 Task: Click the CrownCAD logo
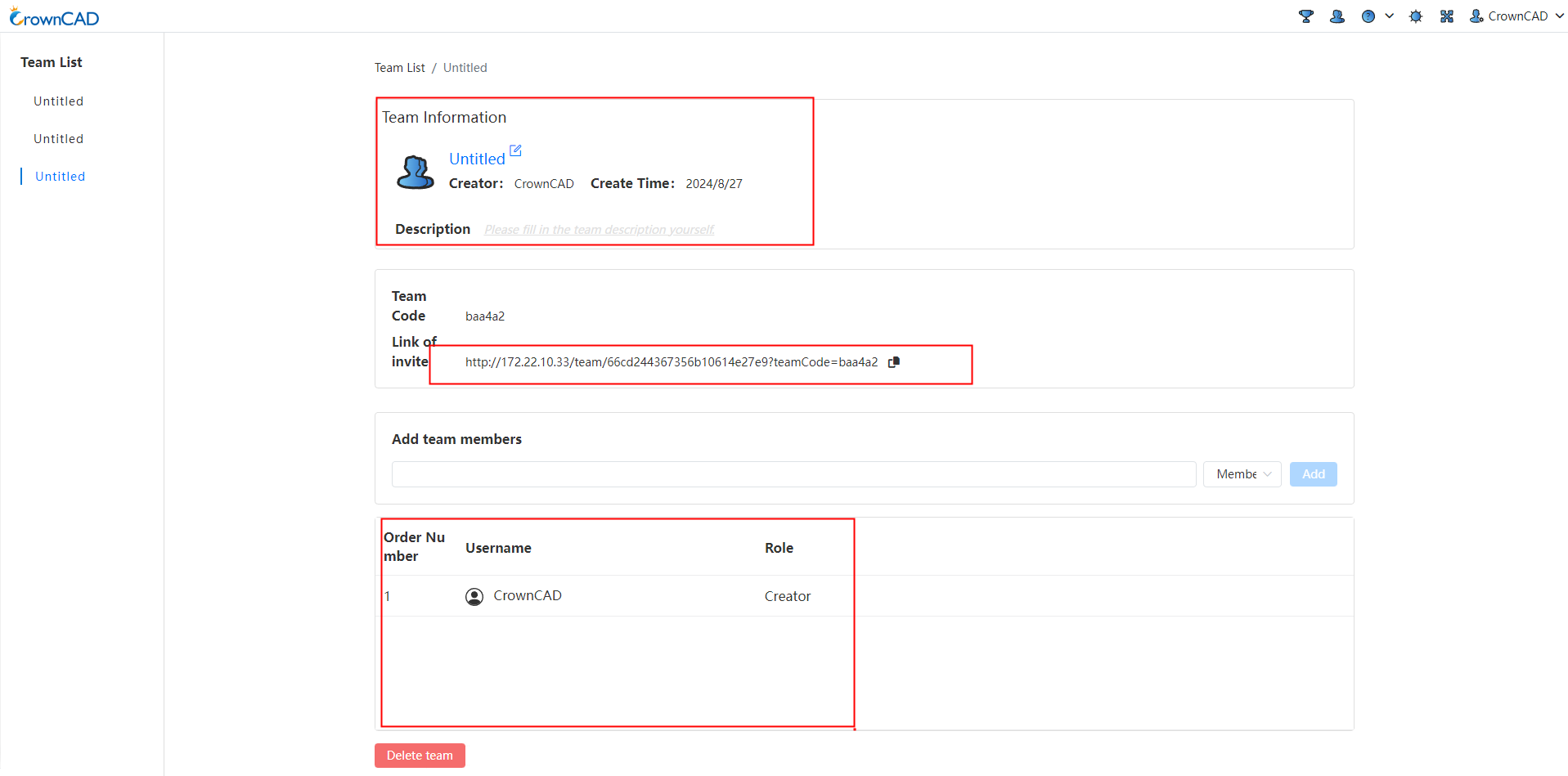tap(54, 17)
